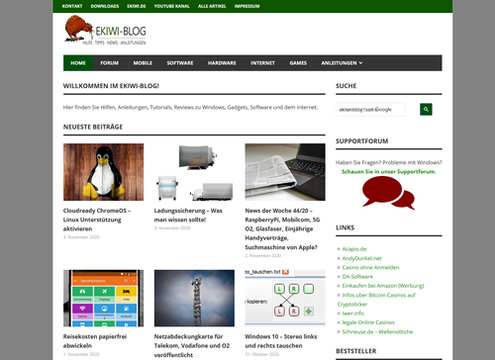Click the Neueste Beiträge heading

[x=93, y=127]
